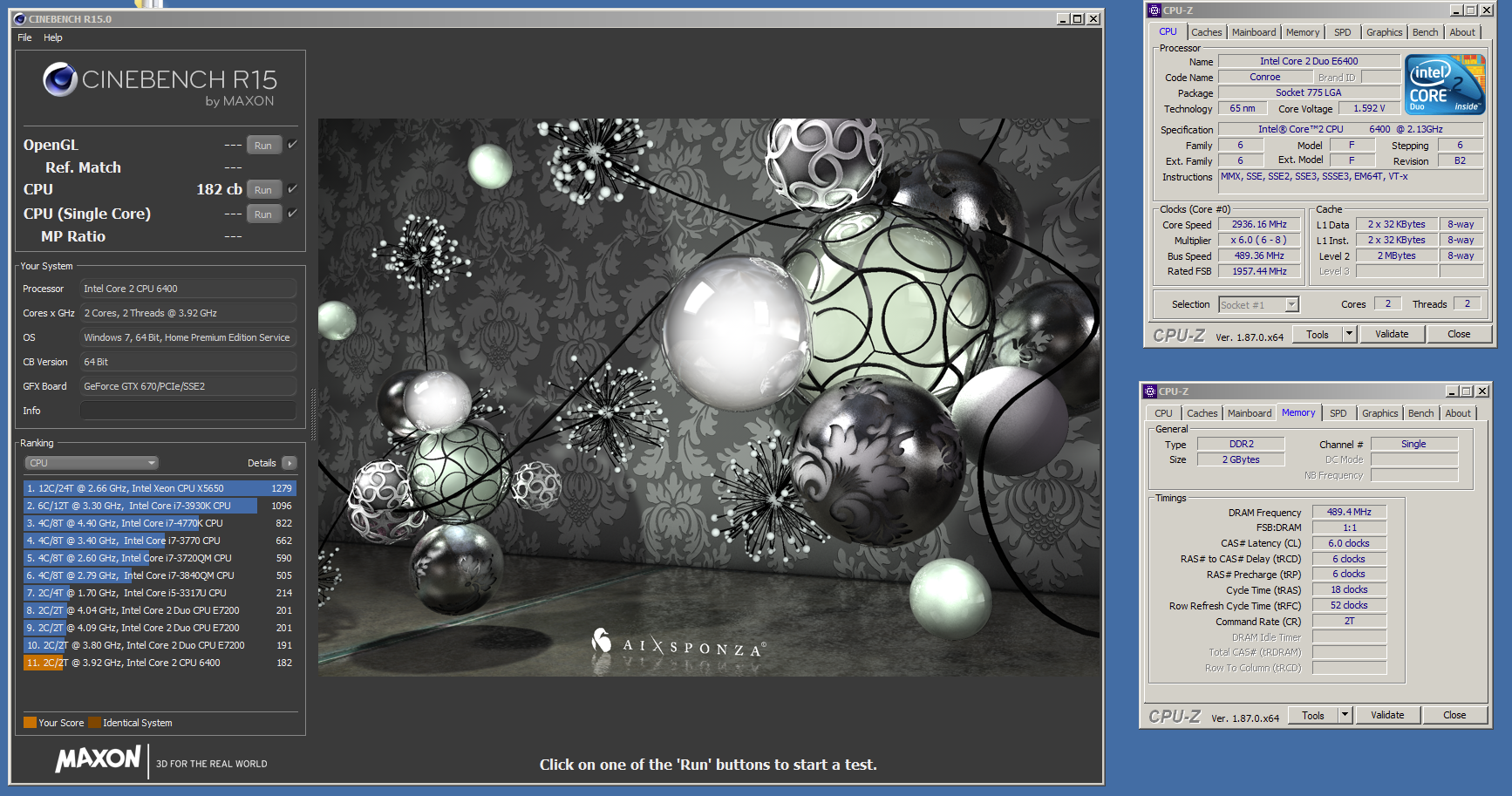Screen dimensions: 1512x796
Task: Expand Tools dropdown arrow in upper CPU-Z
Action: coord(1349,334)
